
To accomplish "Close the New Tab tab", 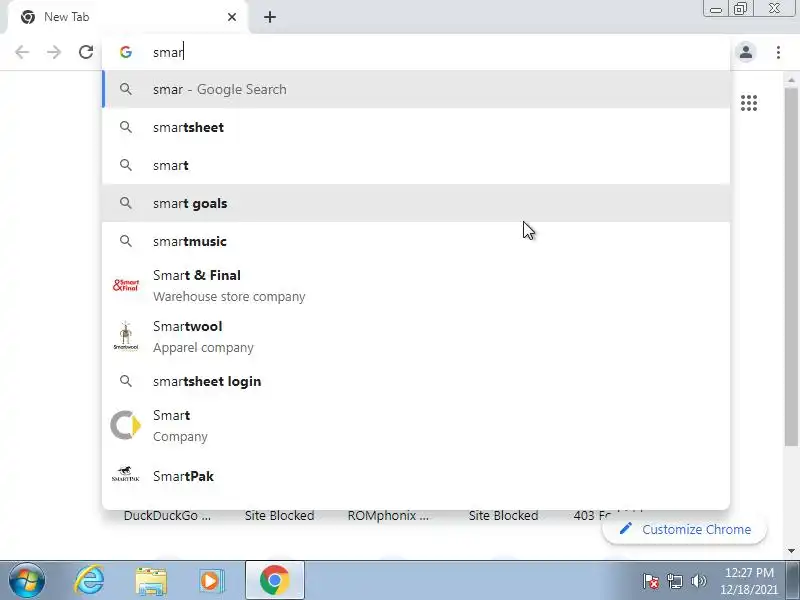I will [x=232, y=17].
